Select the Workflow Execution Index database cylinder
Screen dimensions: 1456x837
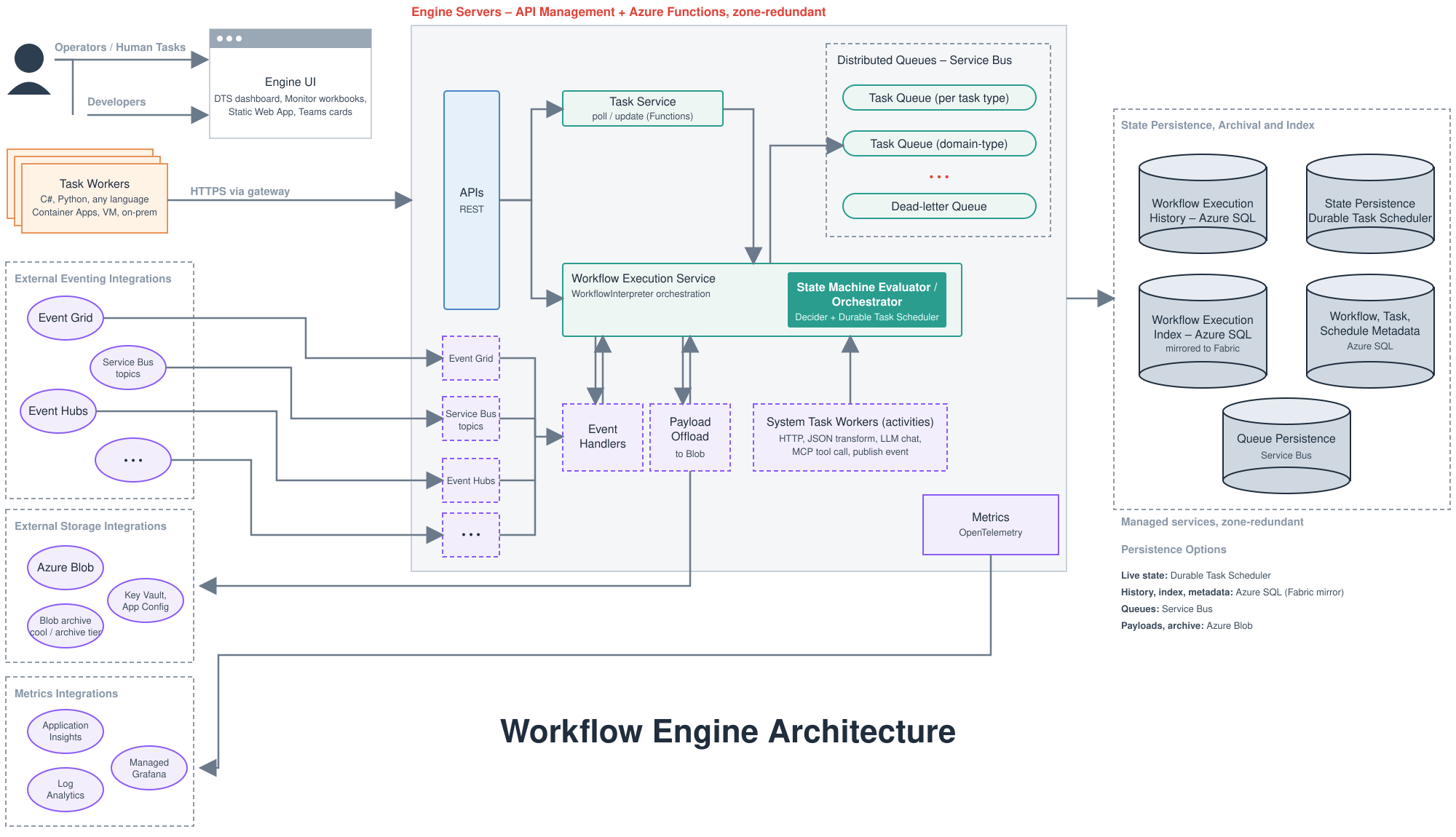1203,331
